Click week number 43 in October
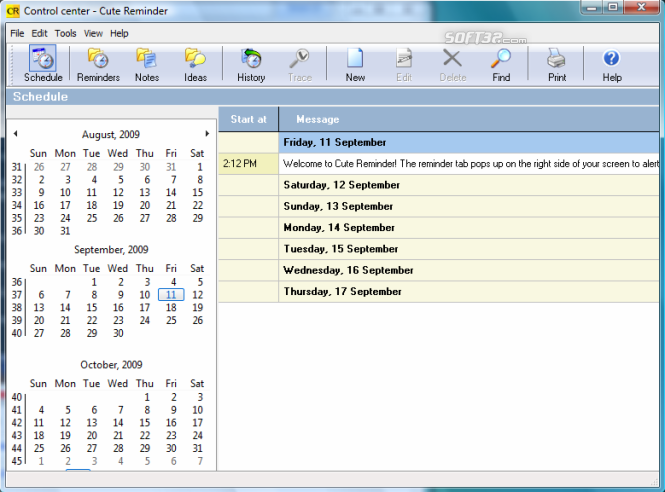This screenshot has height=492, width=665. 17,436
